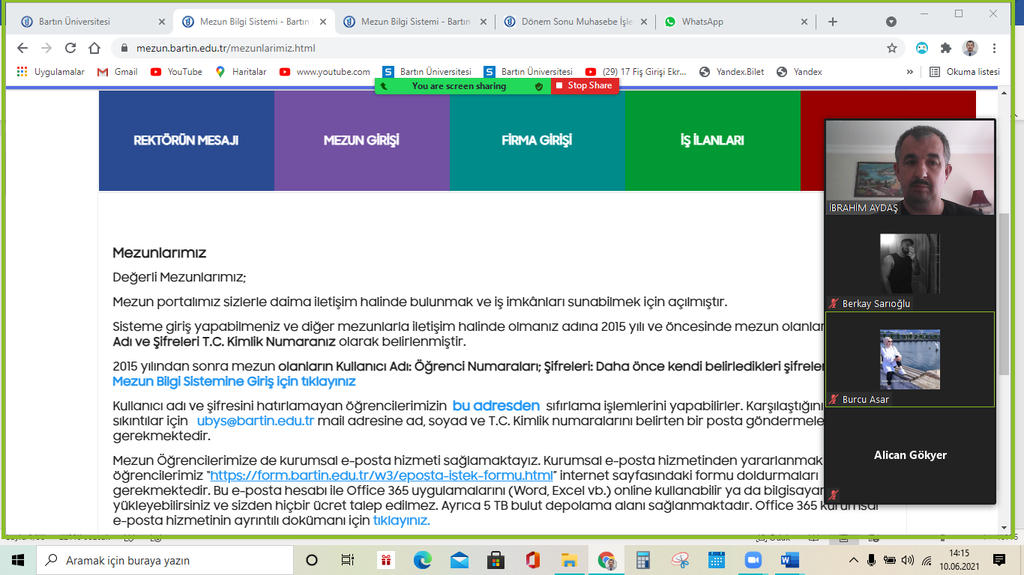Open Okuma listesi reading list
The width and height of the screenshot is (1024, 575).
(965, 72)
